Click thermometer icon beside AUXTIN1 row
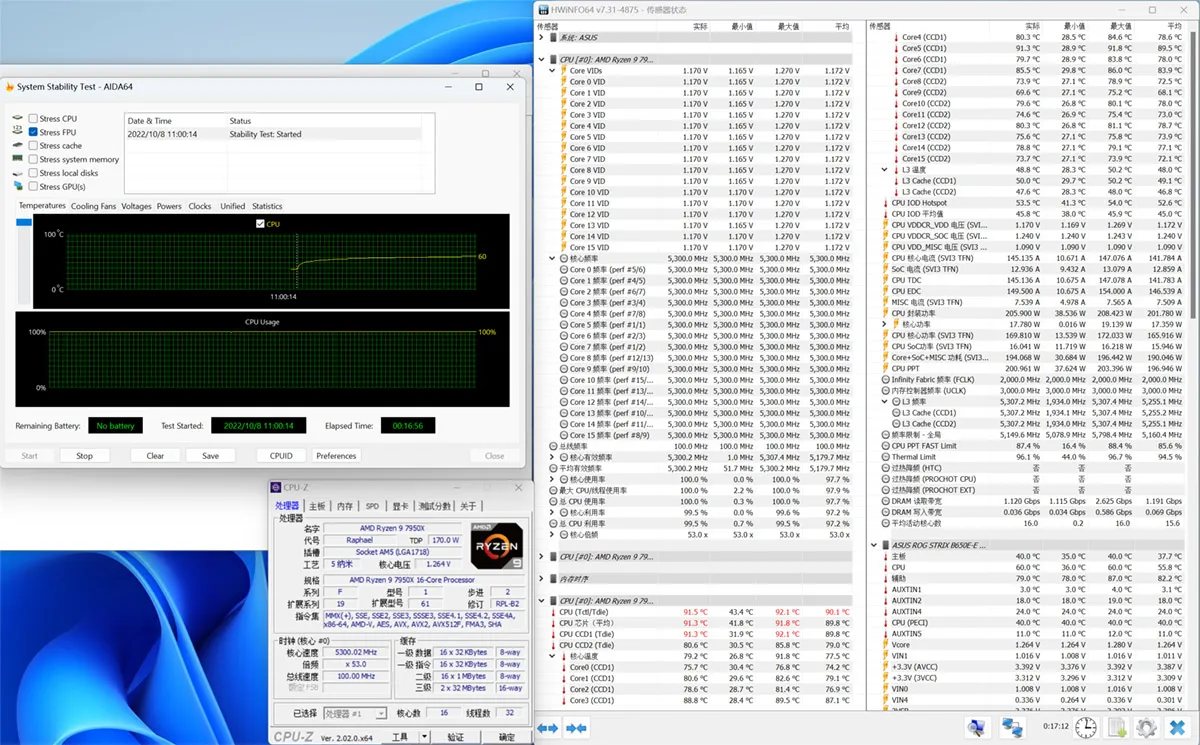Image resolution: width=1200 pixels, height=745 pixels. 884,590
